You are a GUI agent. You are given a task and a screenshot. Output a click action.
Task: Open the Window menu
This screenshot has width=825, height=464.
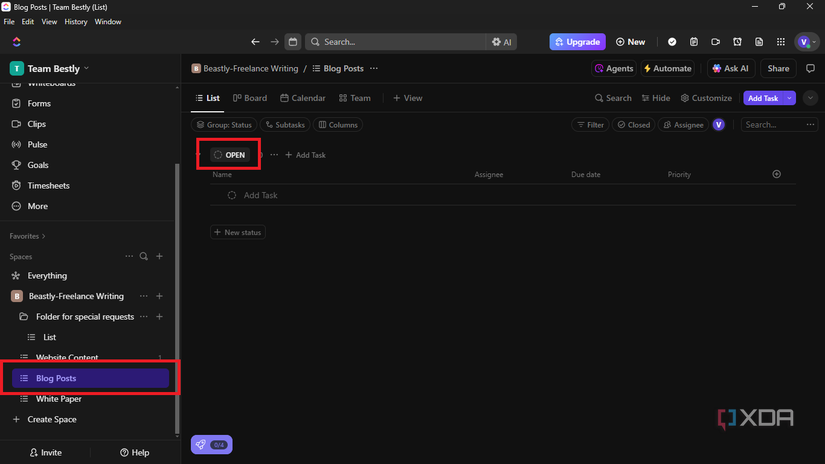click(x=108, y=22)
